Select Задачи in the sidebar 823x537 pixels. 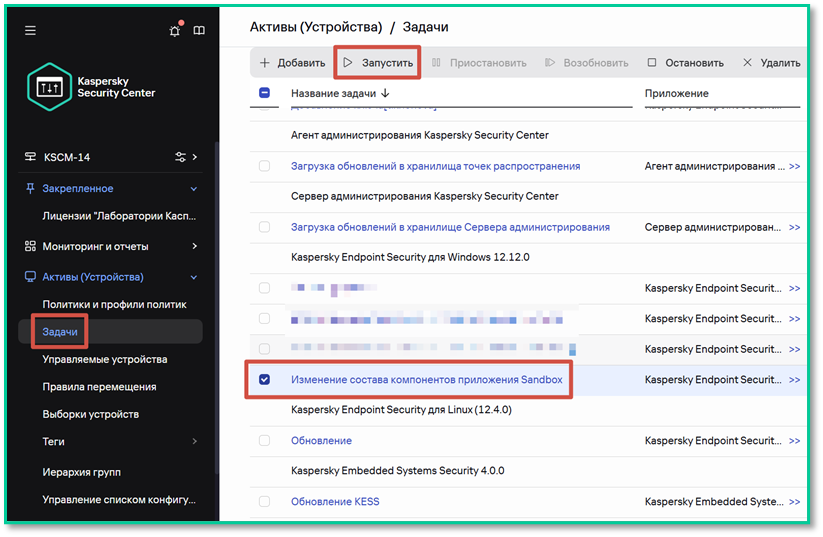60,332
